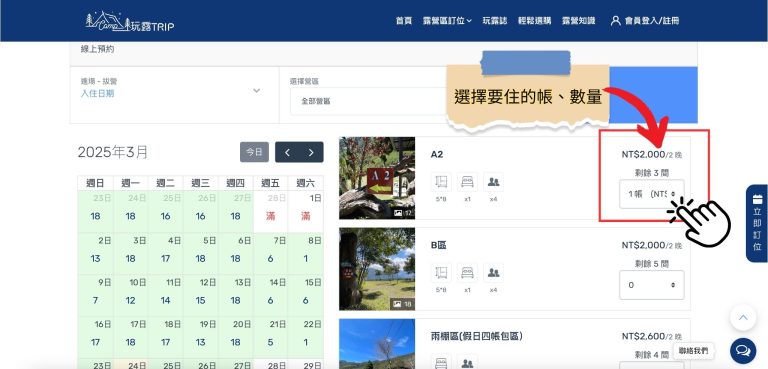Screen dimensions: 768x369
Task: Select March 10 on the calendar
Action: 130,295
